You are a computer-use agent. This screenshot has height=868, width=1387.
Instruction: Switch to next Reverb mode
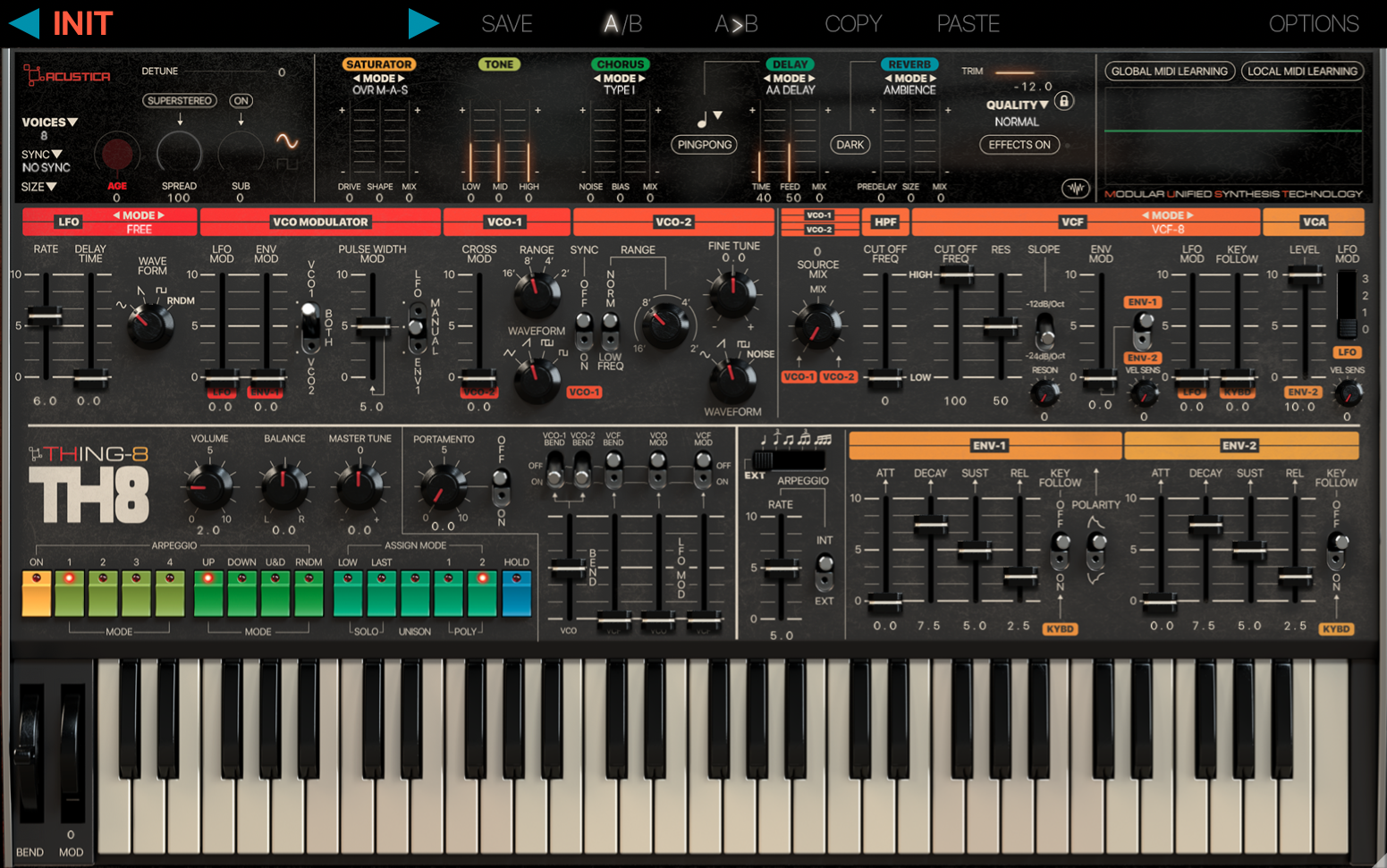click(933, 79)
